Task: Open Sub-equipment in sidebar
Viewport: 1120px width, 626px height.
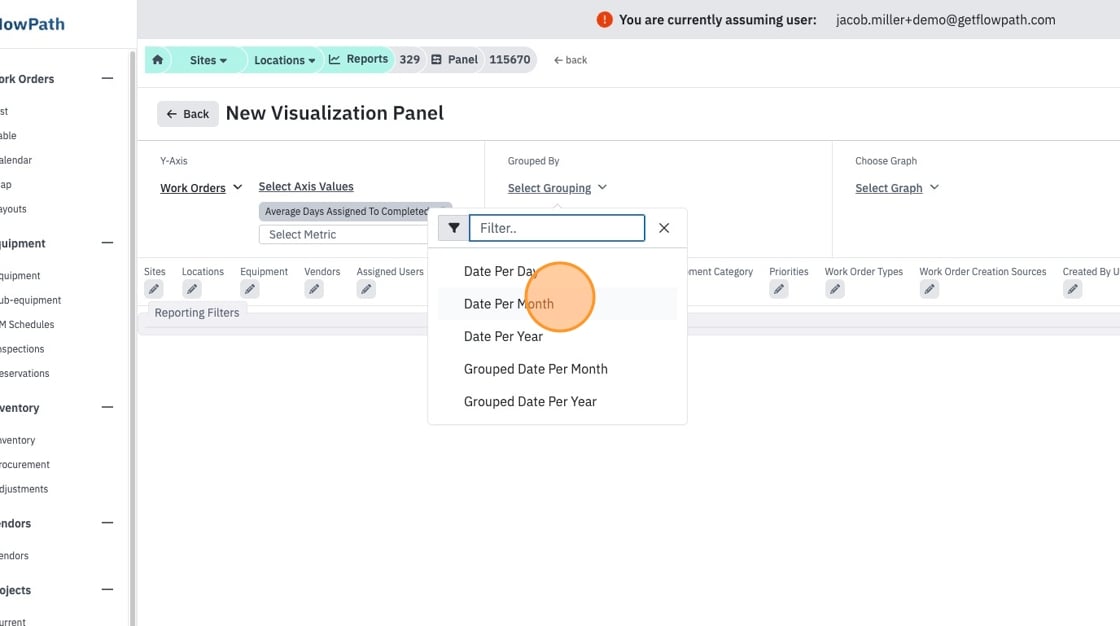Action: [30, 300]
